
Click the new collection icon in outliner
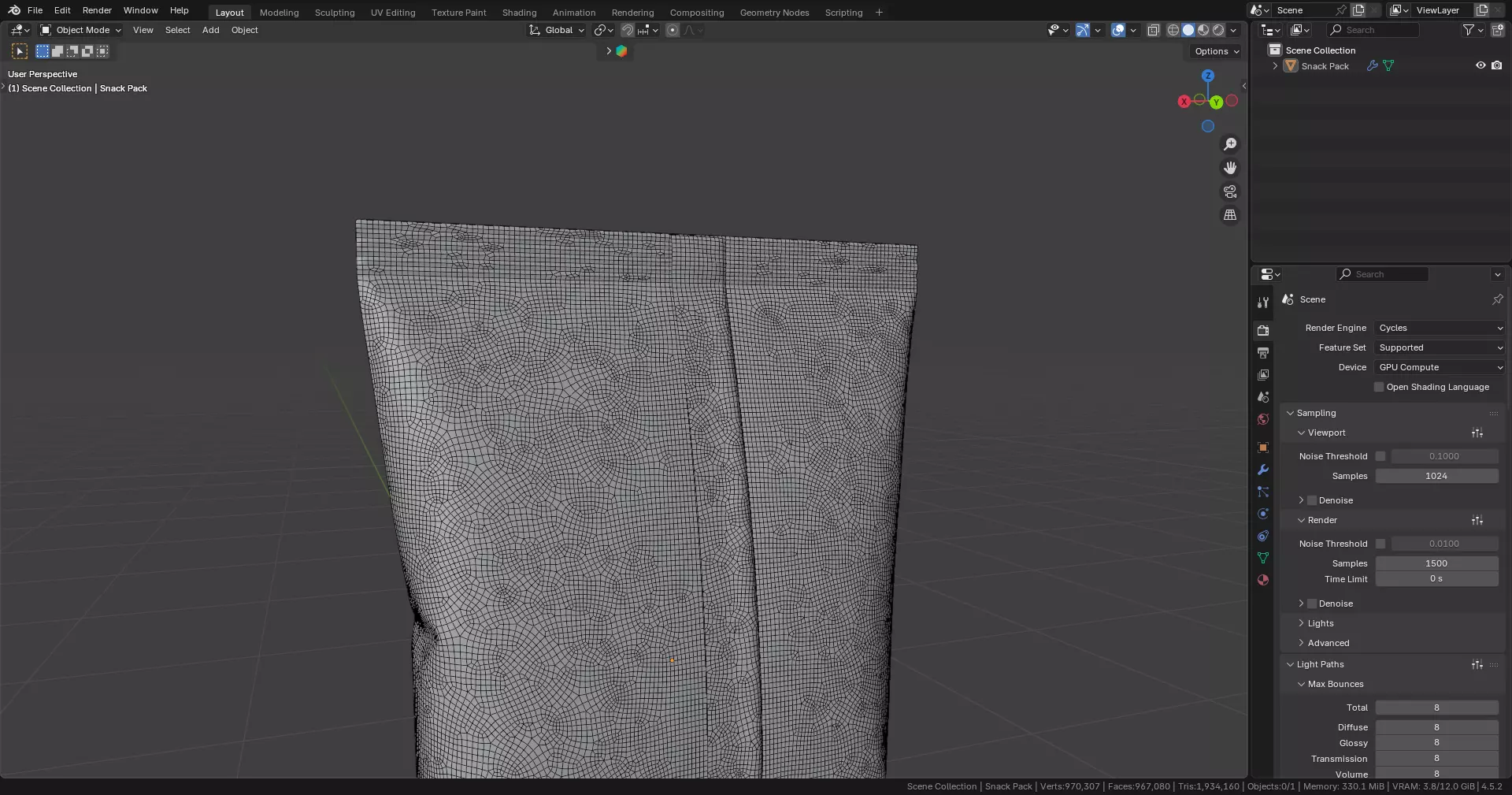click(1498, 30)
